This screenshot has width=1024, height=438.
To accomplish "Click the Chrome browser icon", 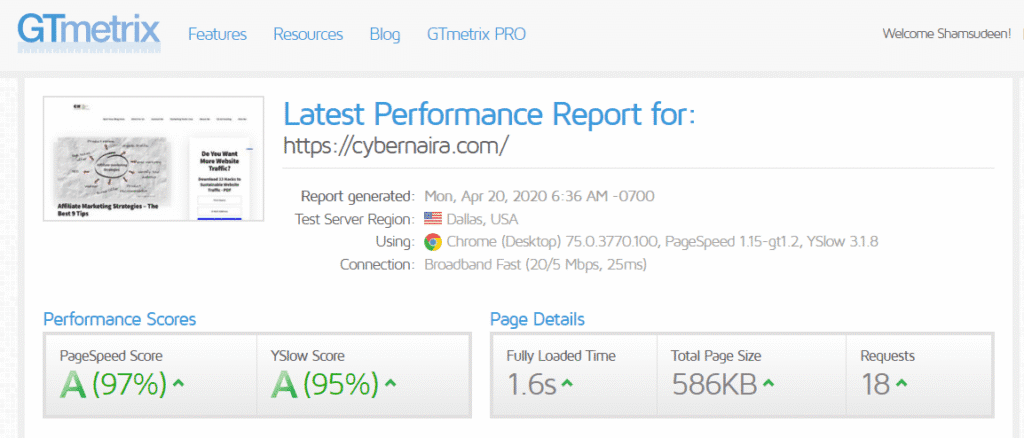I will coord(432,242).
